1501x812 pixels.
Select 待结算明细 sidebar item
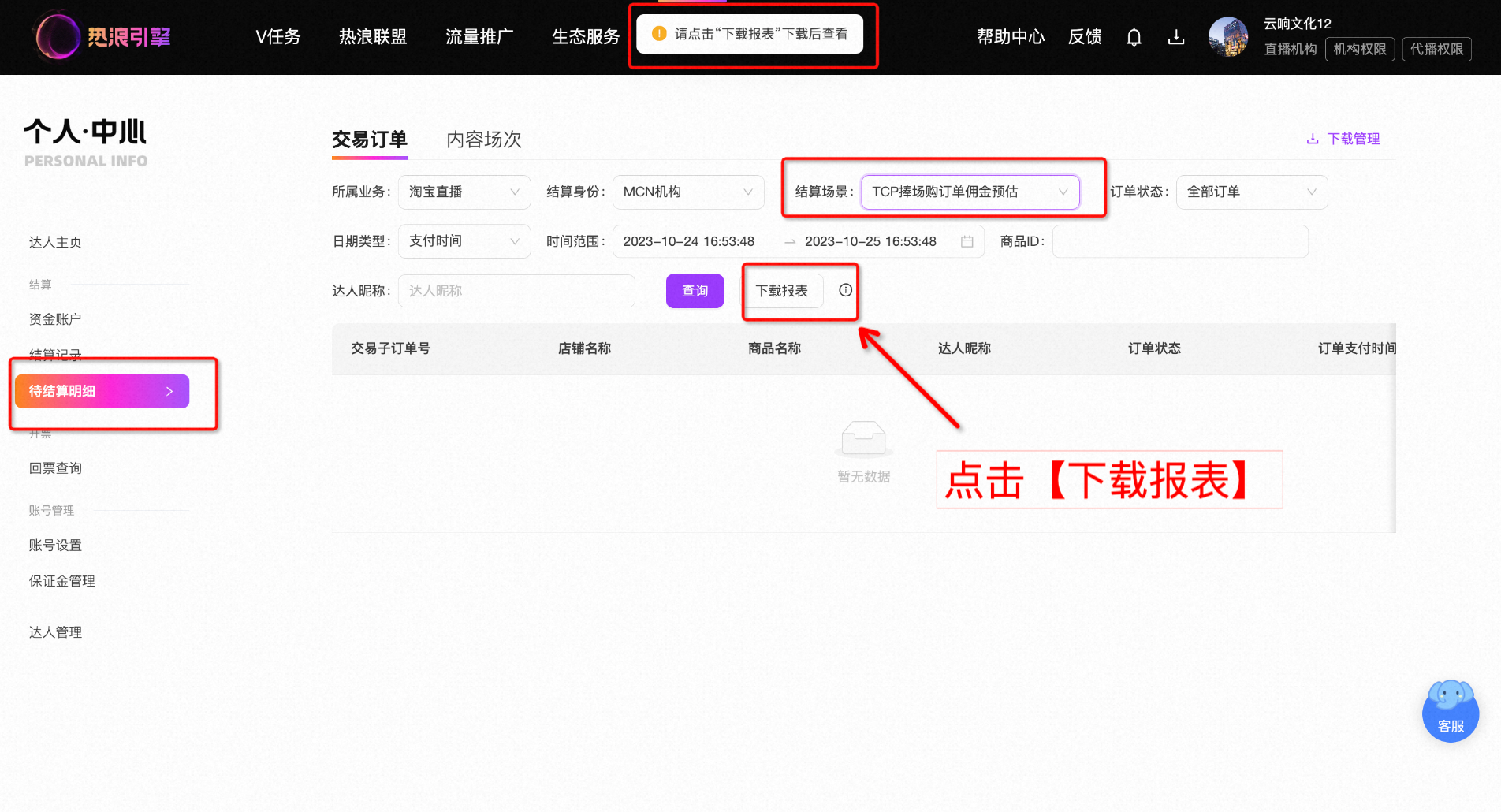(102, 391)
